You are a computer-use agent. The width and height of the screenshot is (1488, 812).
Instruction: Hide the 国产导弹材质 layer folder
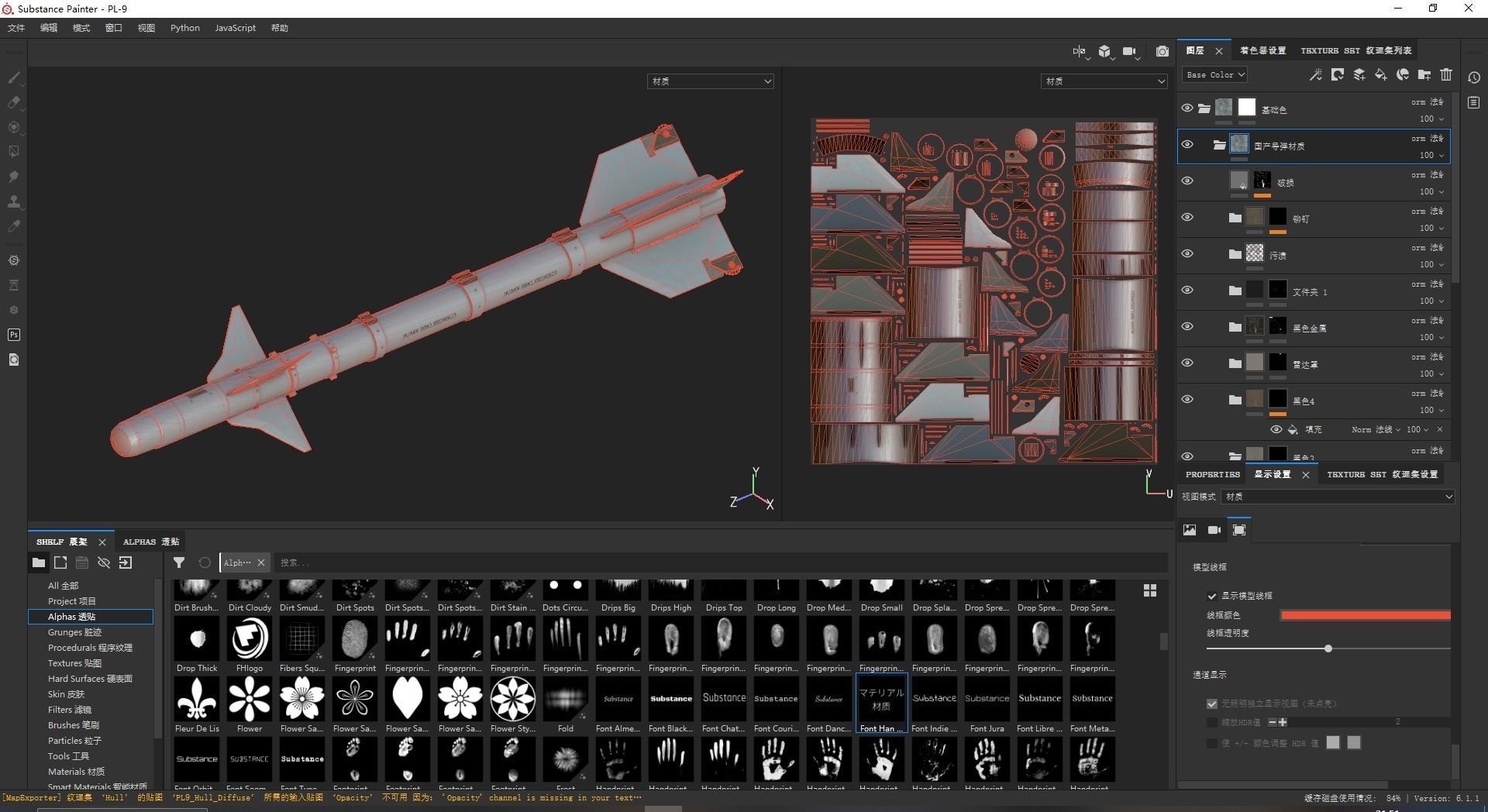point(1187,145)
